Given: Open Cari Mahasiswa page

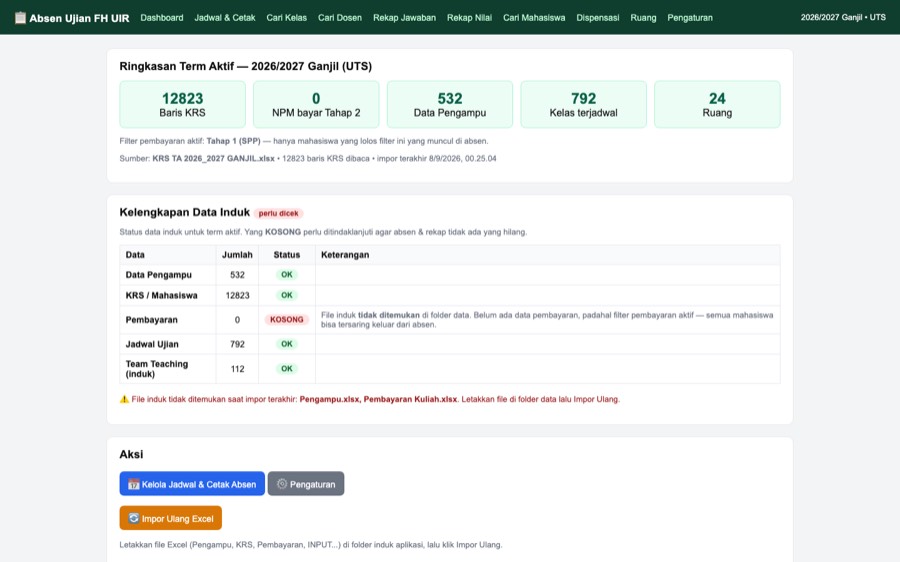Looking at the screenshot, I should click(x=534, y=18).
